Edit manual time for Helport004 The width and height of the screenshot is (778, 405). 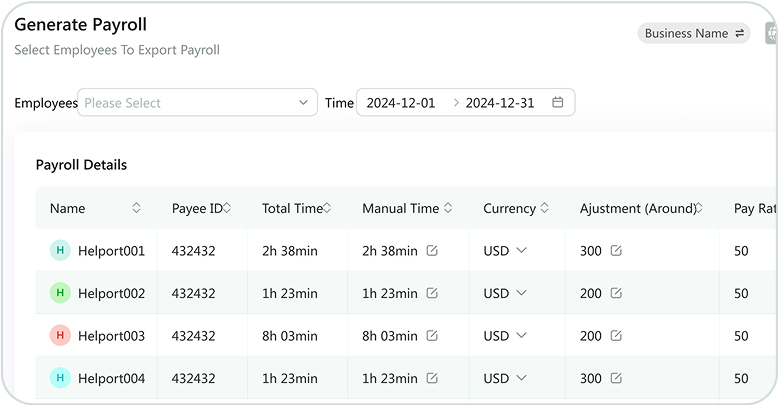pyautogui.click(x=432, y=379)
